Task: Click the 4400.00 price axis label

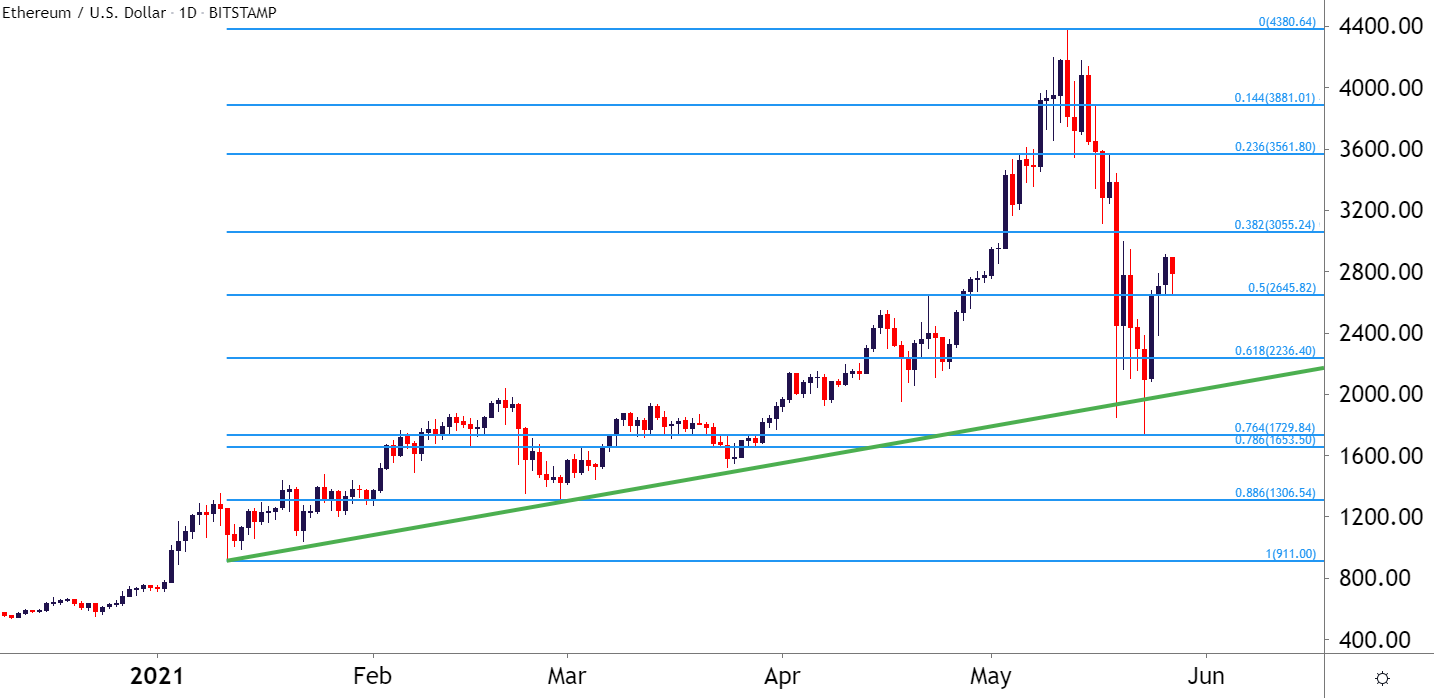Action: (x=1379, y=27)
